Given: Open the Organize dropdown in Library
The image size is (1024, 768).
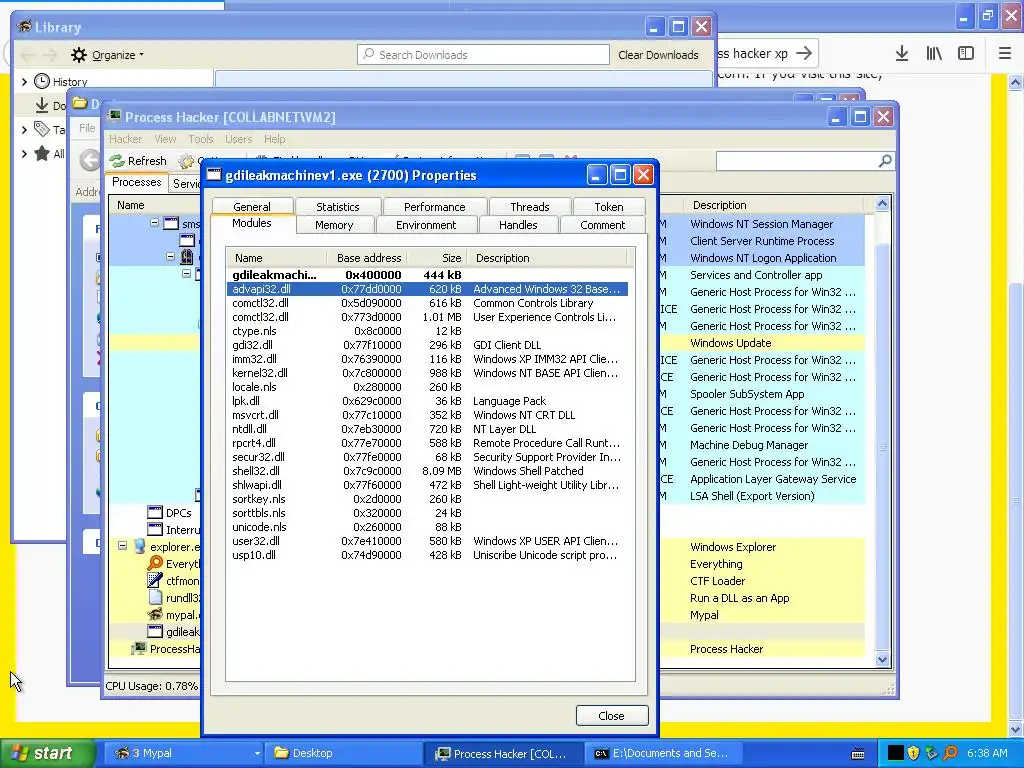Looking at the screenshot, I should pos(118,55).
